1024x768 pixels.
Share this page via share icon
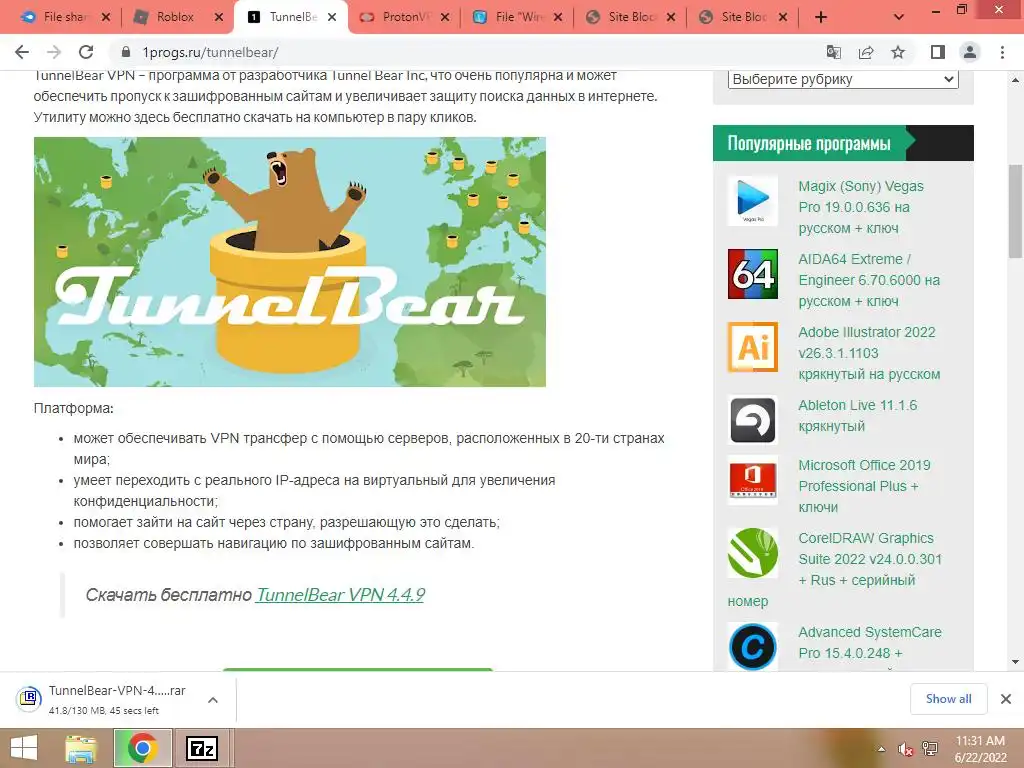point(866,52)
